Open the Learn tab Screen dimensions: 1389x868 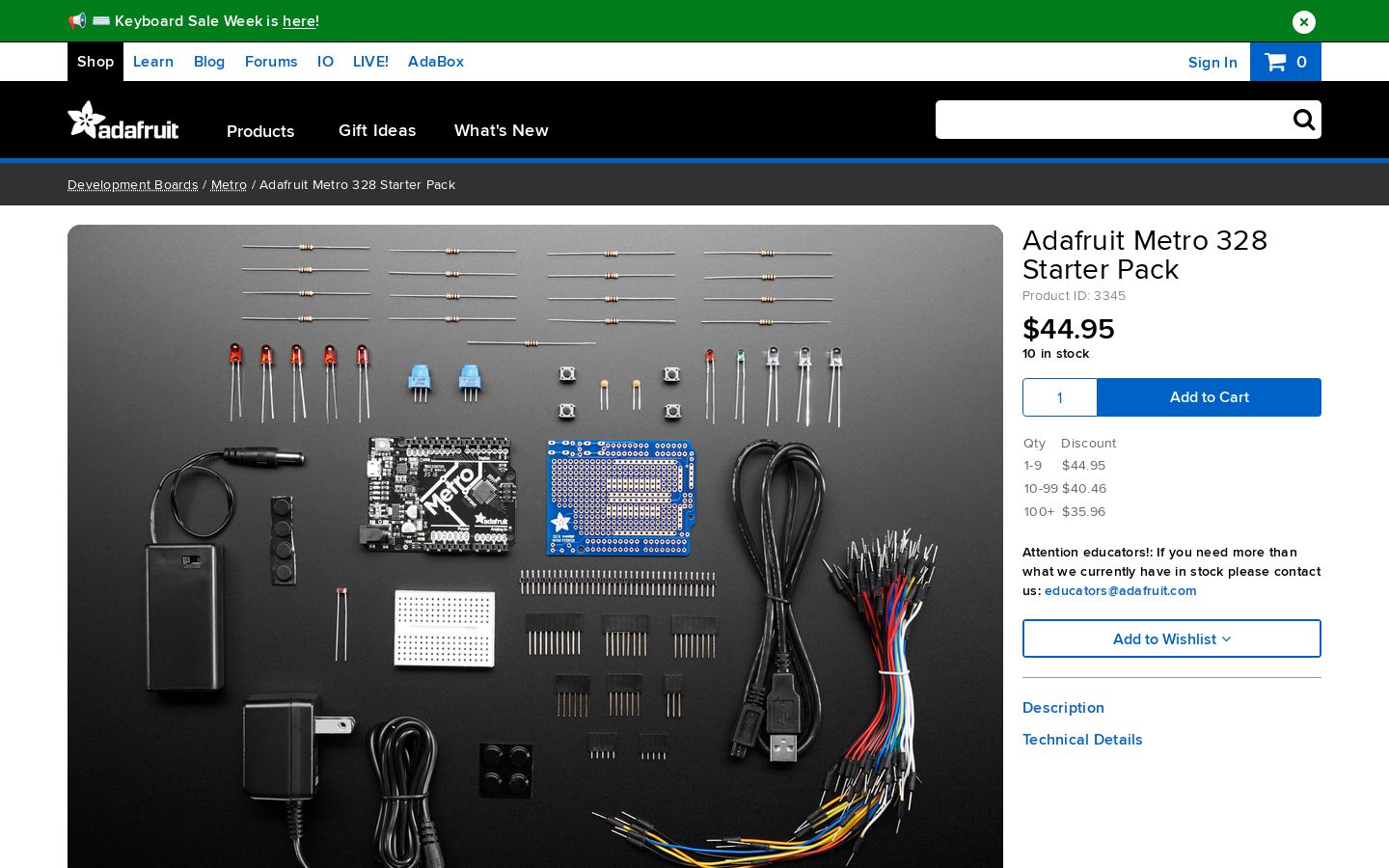(153, 62)
